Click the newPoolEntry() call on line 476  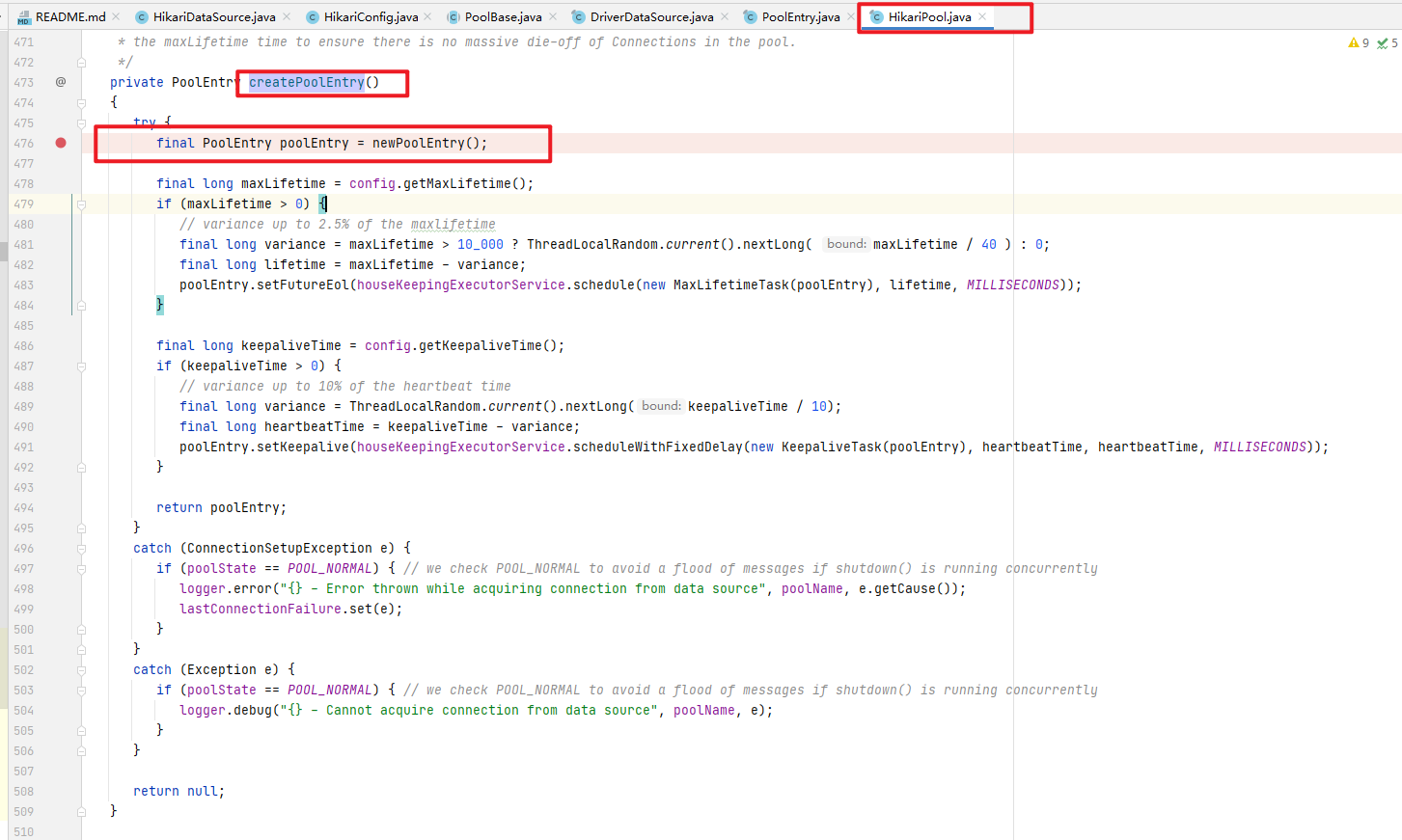coord(426,143)
